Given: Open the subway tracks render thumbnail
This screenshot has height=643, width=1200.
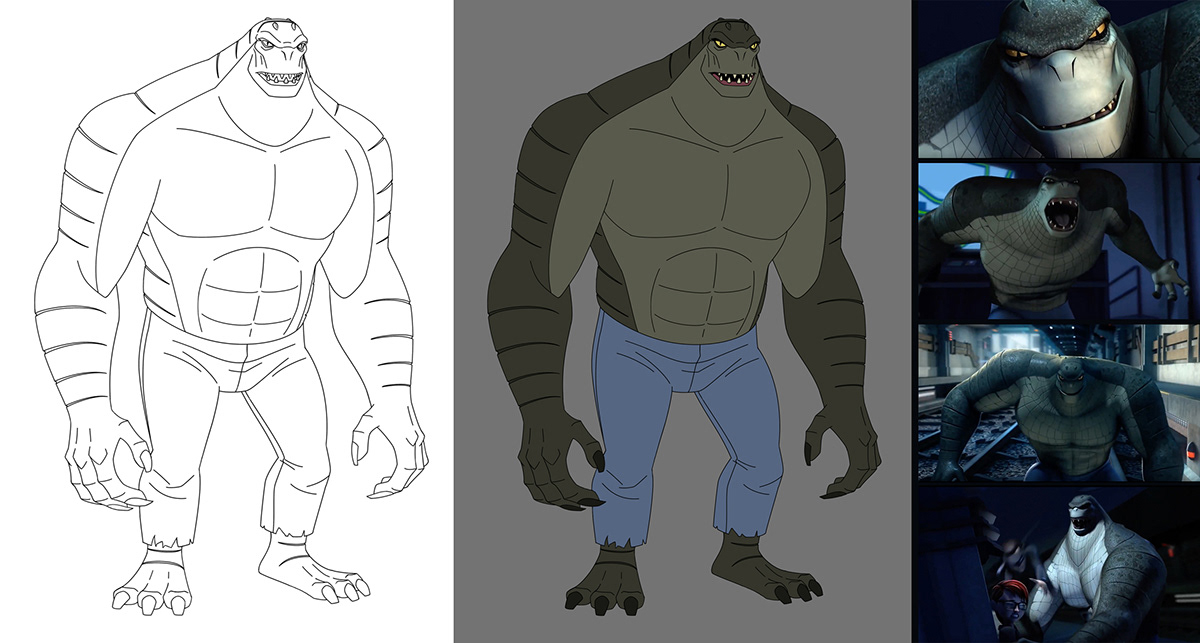Looking at the screenshot, I should click(1059, 402).
